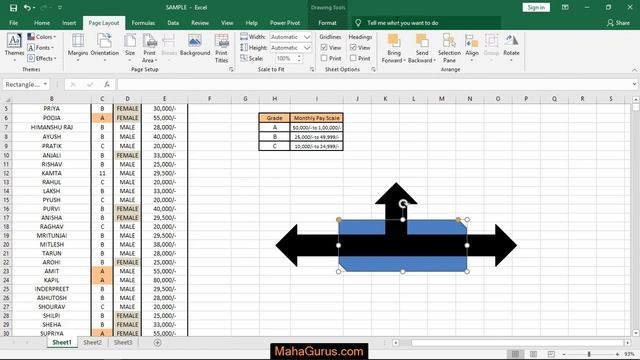The image size is (640, 360).
Task: Click the Share button
Action: click(x=618, y=23)
